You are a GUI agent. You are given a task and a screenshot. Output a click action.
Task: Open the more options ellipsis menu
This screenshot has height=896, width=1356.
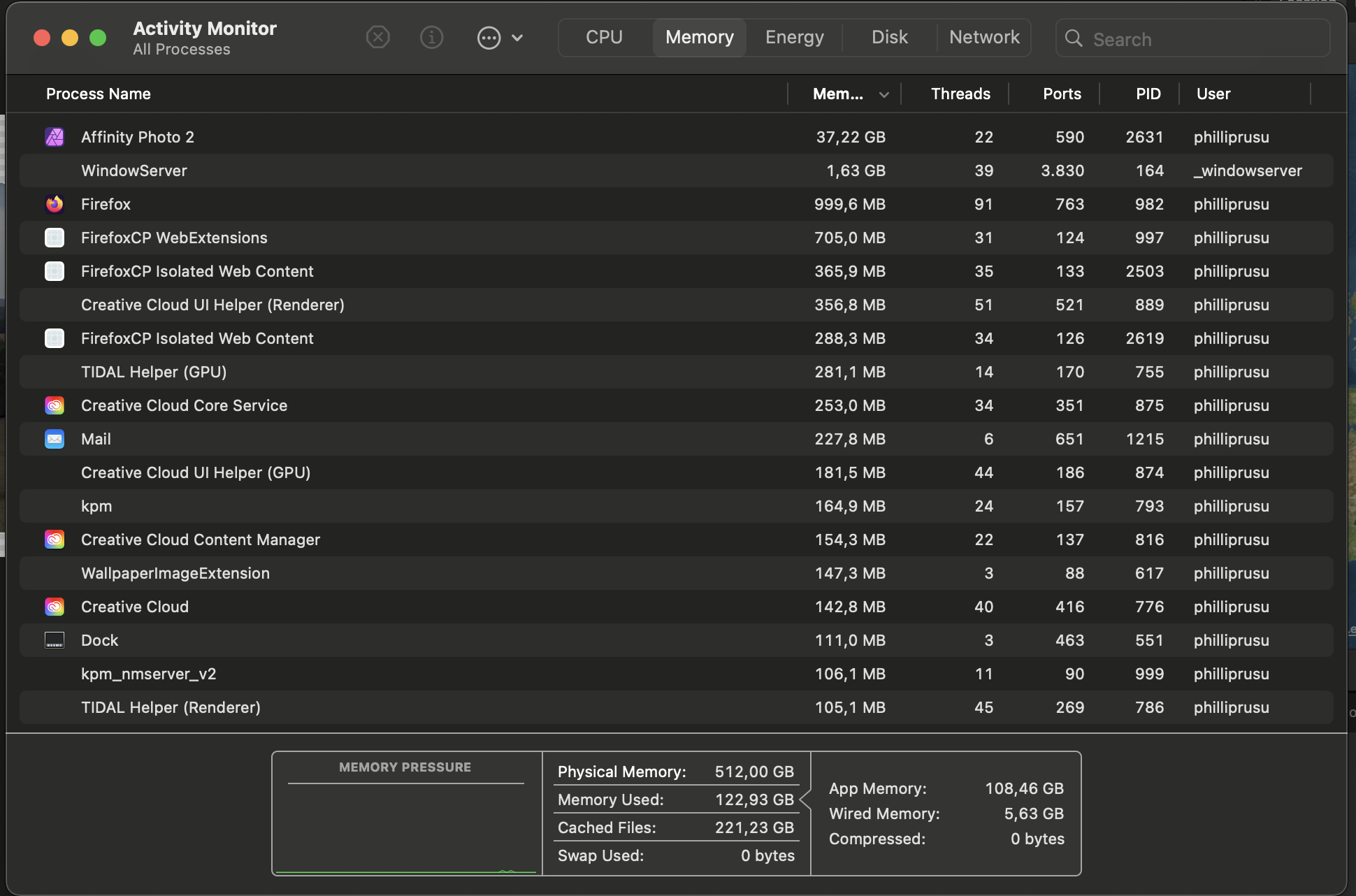[499, 38]
